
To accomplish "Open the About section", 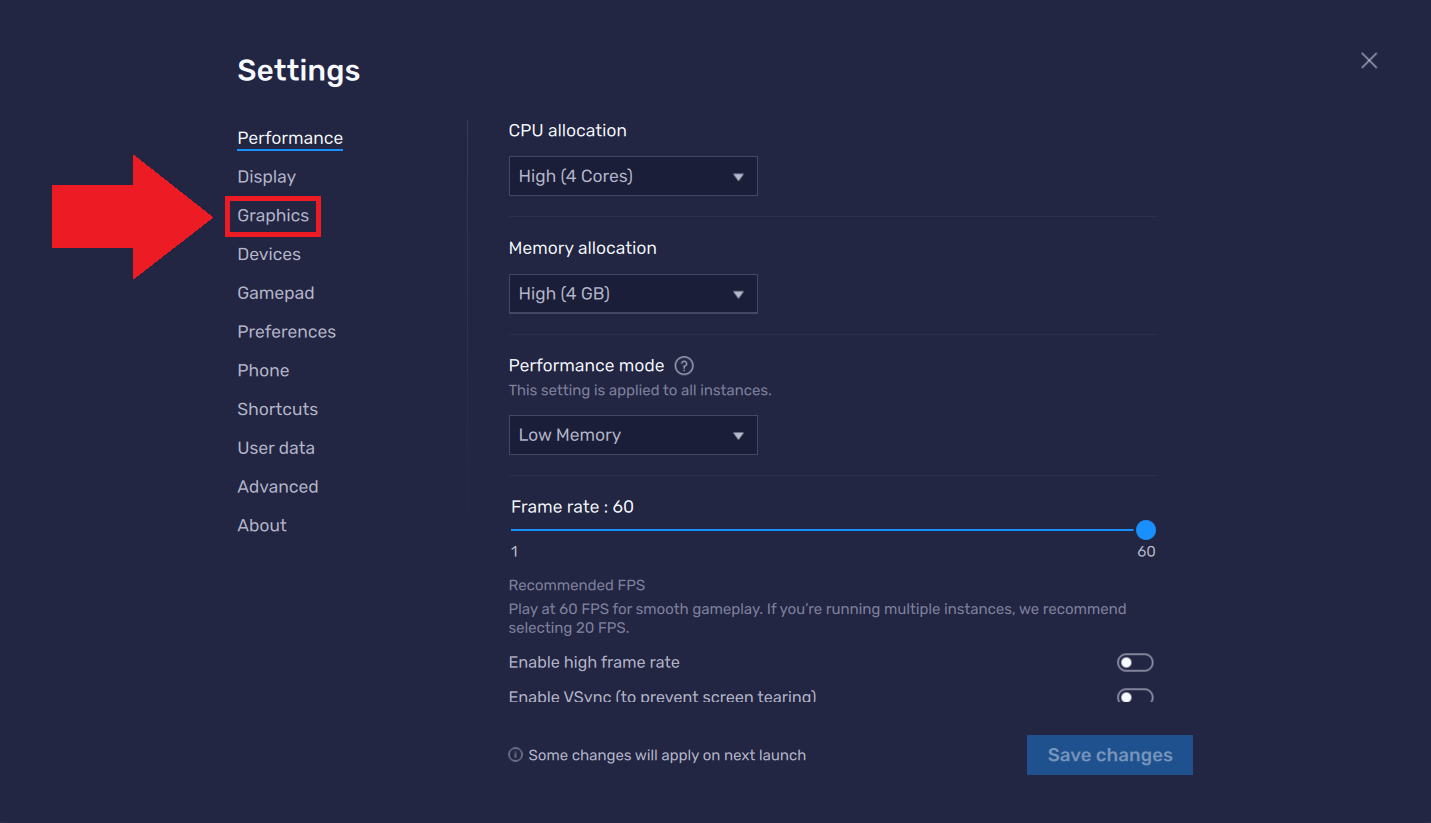I will click(262, 525).
